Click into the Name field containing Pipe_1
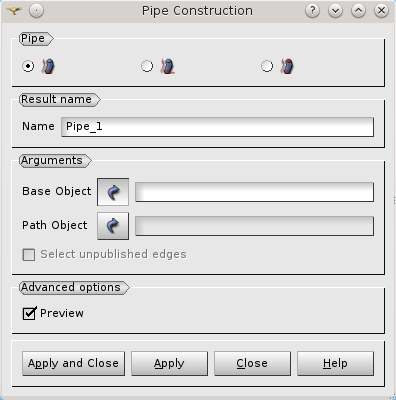The image size is (396, 400). 217,127
